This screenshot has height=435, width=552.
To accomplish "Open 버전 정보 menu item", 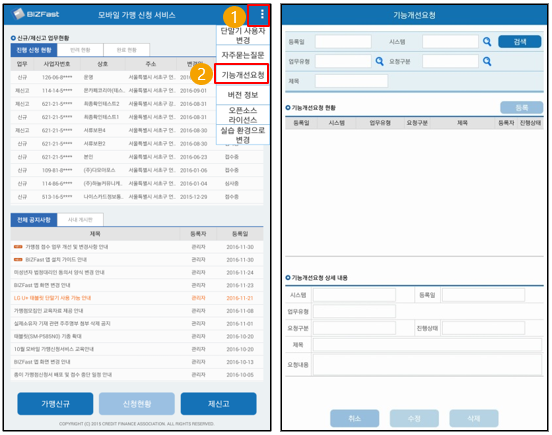I will 243,95.
